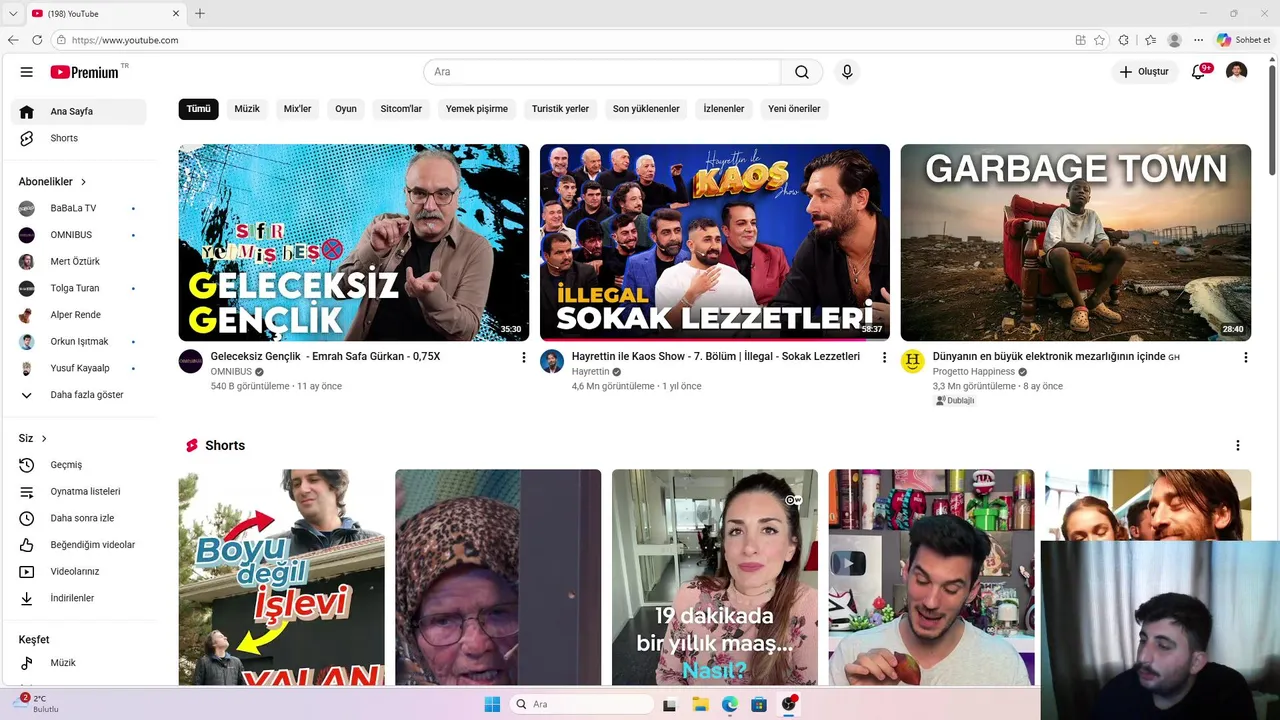
Task: Click the YouTube Premium logo
Action: tap(87, 72)
